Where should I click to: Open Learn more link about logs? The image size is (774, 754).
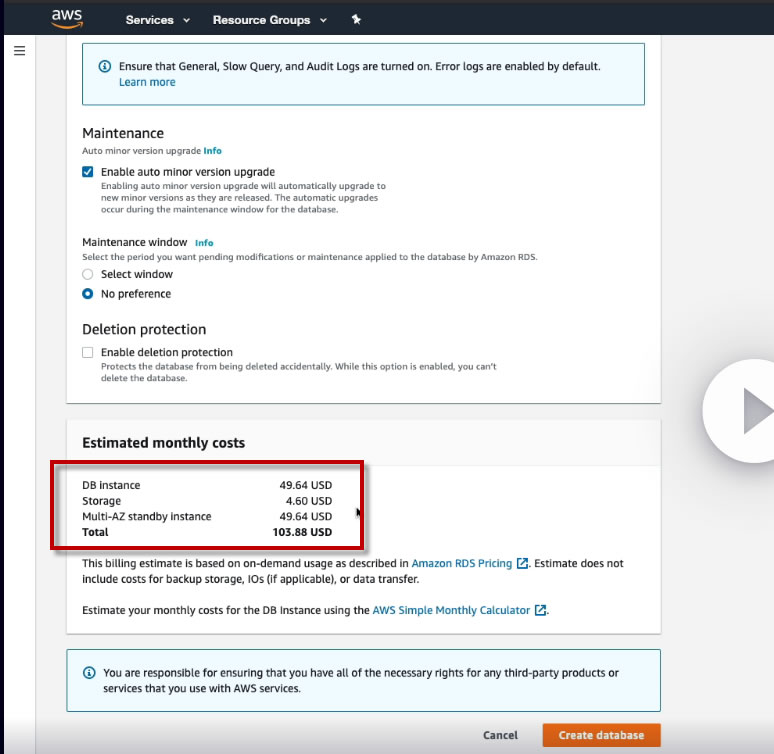point(147,82)
